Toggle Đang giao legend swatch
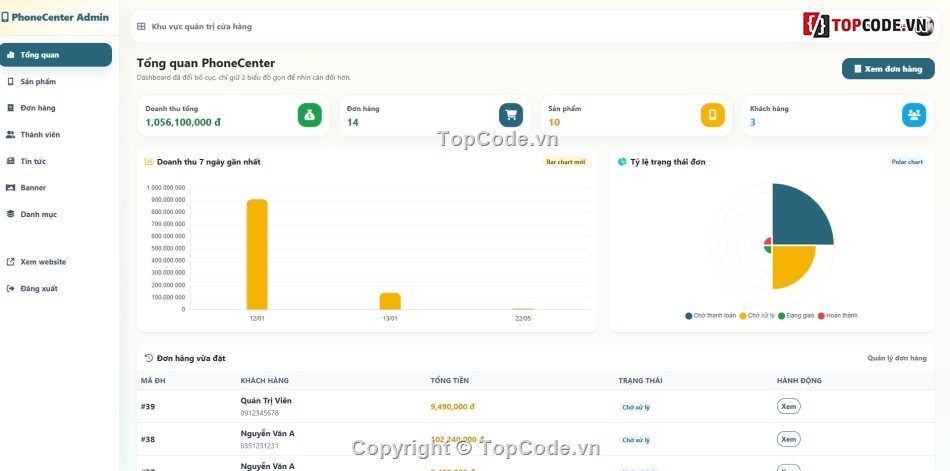Viewport: 950px width, 471px height. coord(781,316)
